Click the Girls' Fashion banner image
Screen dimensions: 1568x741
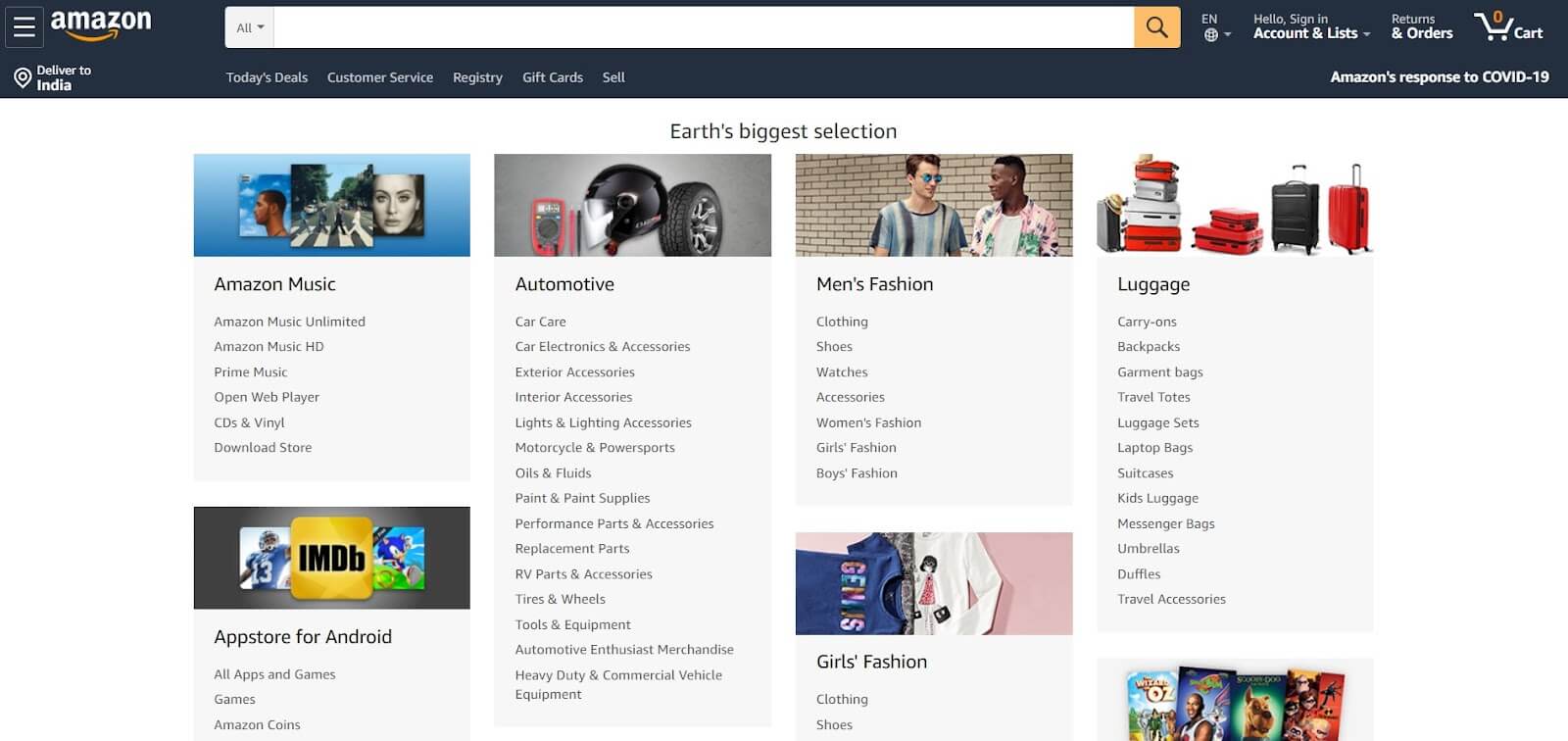934,583
